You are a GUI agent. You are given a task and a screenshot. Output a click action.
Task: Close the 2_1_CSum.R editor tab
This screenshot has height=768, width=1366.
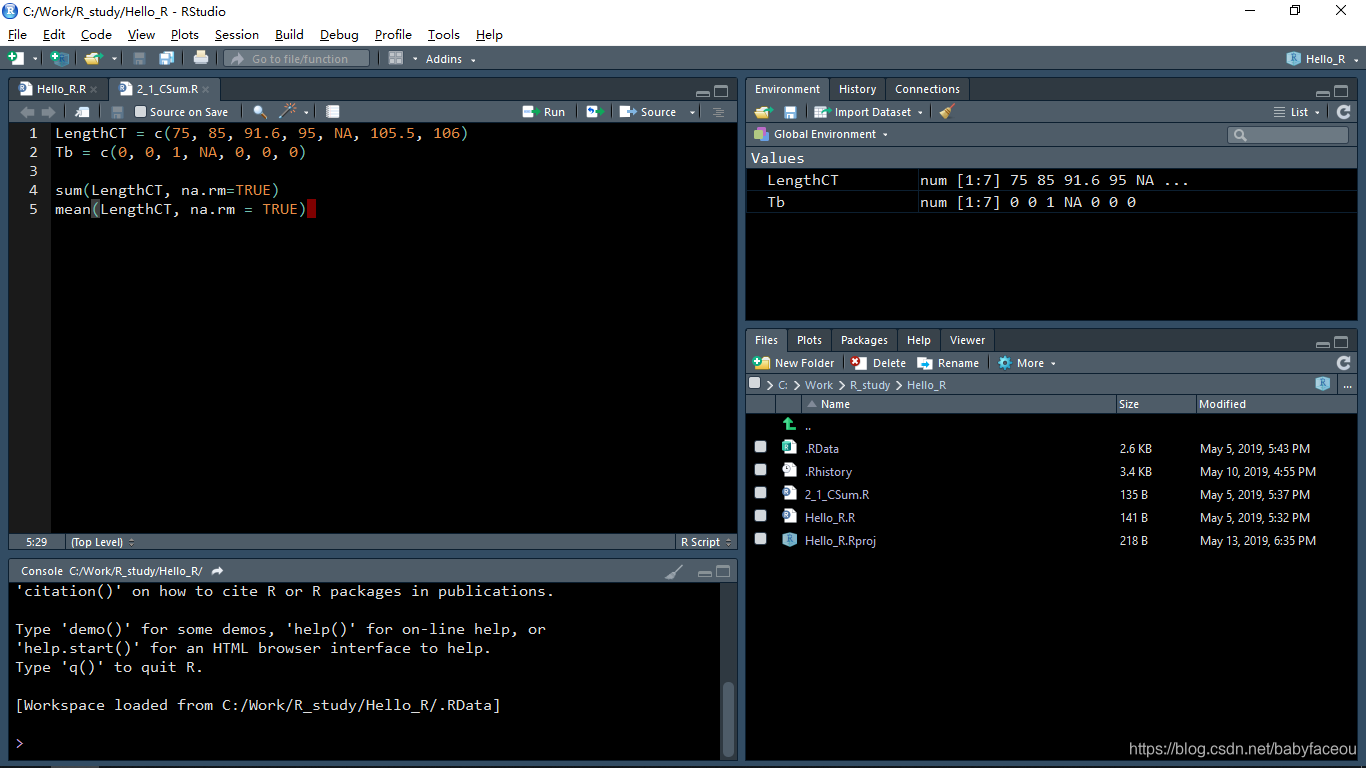[206, 90]
